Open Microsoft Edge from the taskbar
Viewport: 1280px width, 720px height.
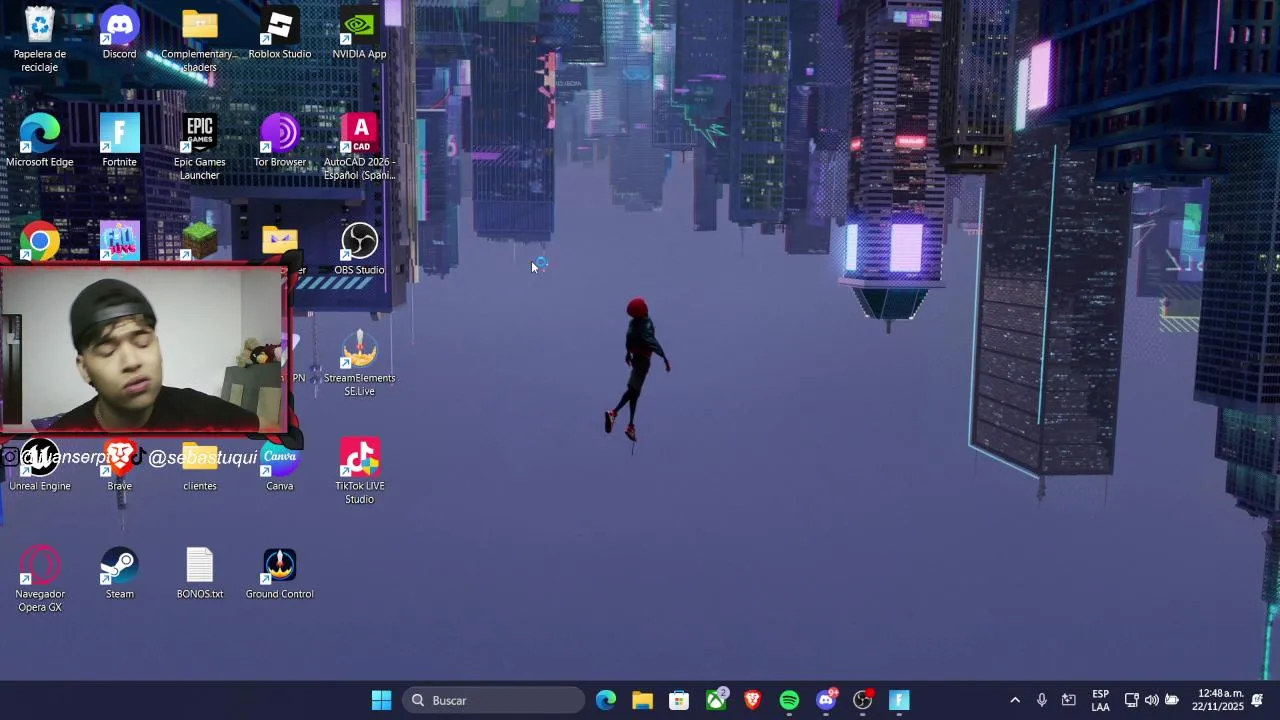coord(606,700)
